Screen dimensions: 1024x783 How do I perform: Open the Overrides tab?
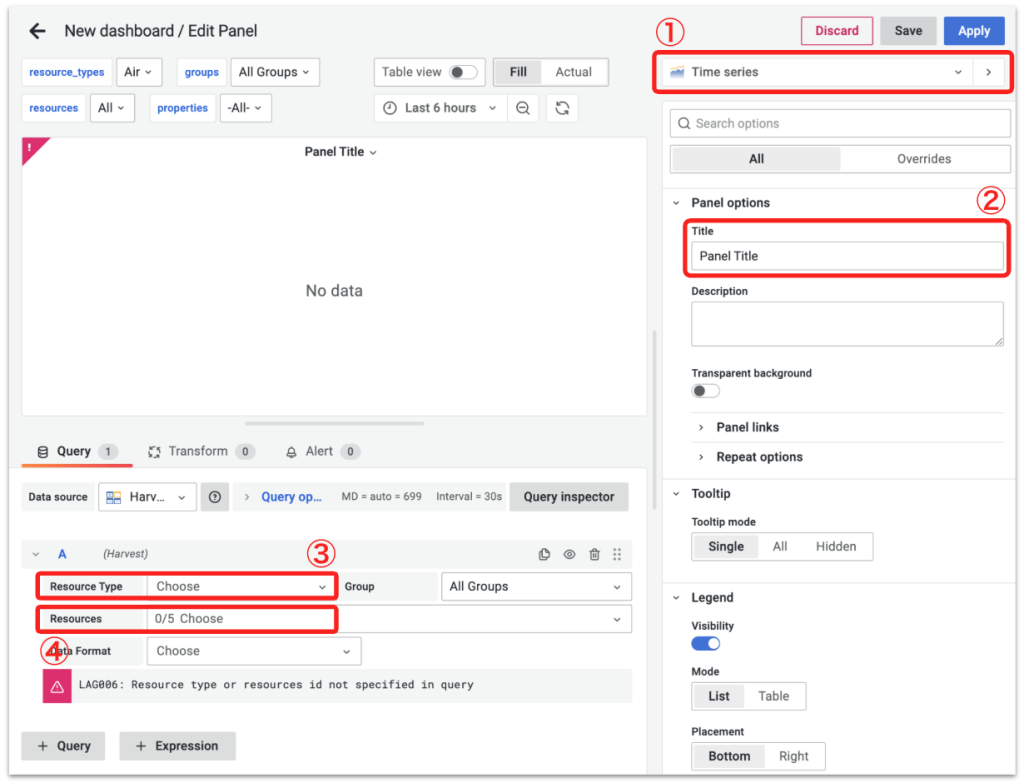tap(924, 159)
